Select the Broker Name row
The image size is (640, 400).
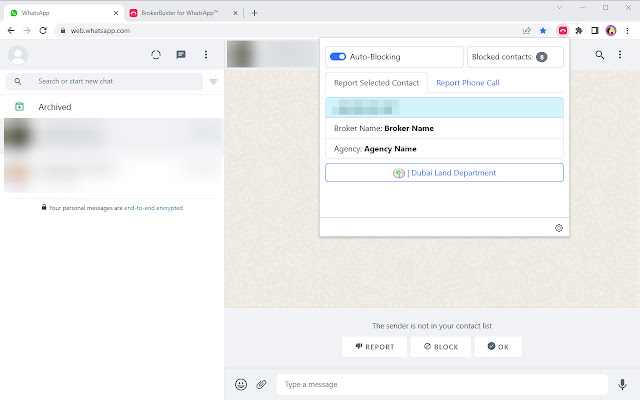pos(444,128)
